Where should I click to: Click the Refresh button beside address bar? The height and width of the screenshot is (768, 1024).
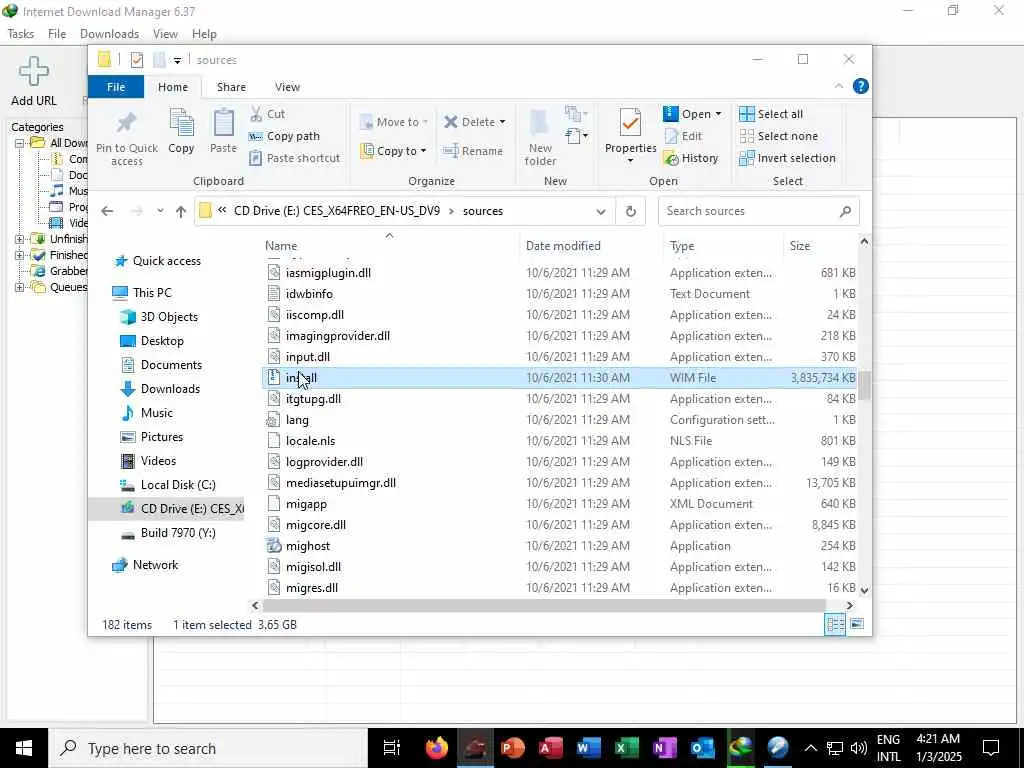[x=630, y=211]
